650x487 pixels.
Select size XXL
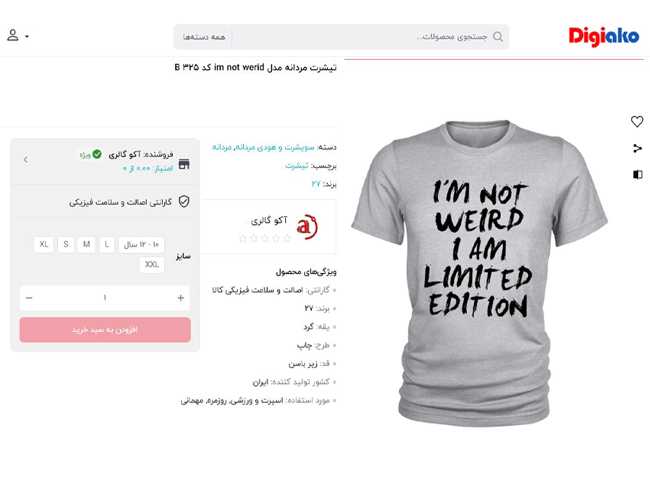point(152,265)
